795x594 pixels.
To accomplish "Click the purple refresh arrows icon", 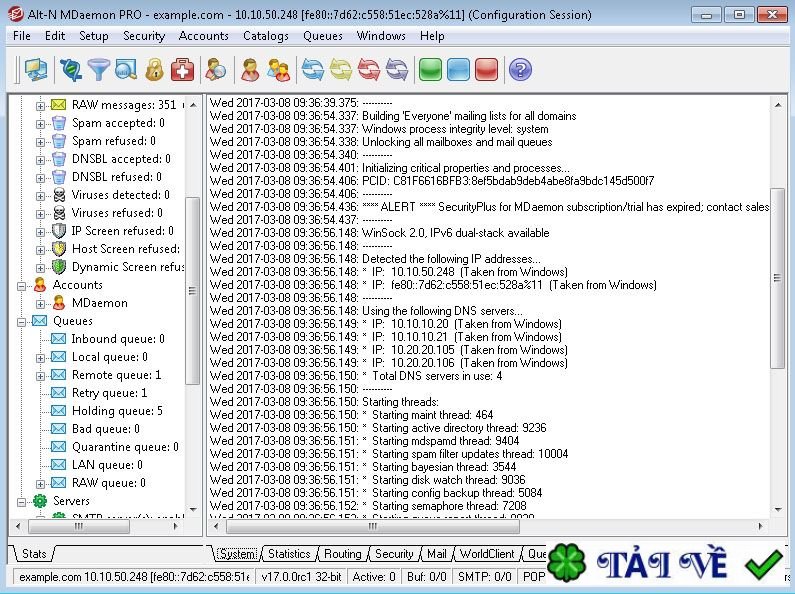I will pyautogui.click(x=396, y=70).
